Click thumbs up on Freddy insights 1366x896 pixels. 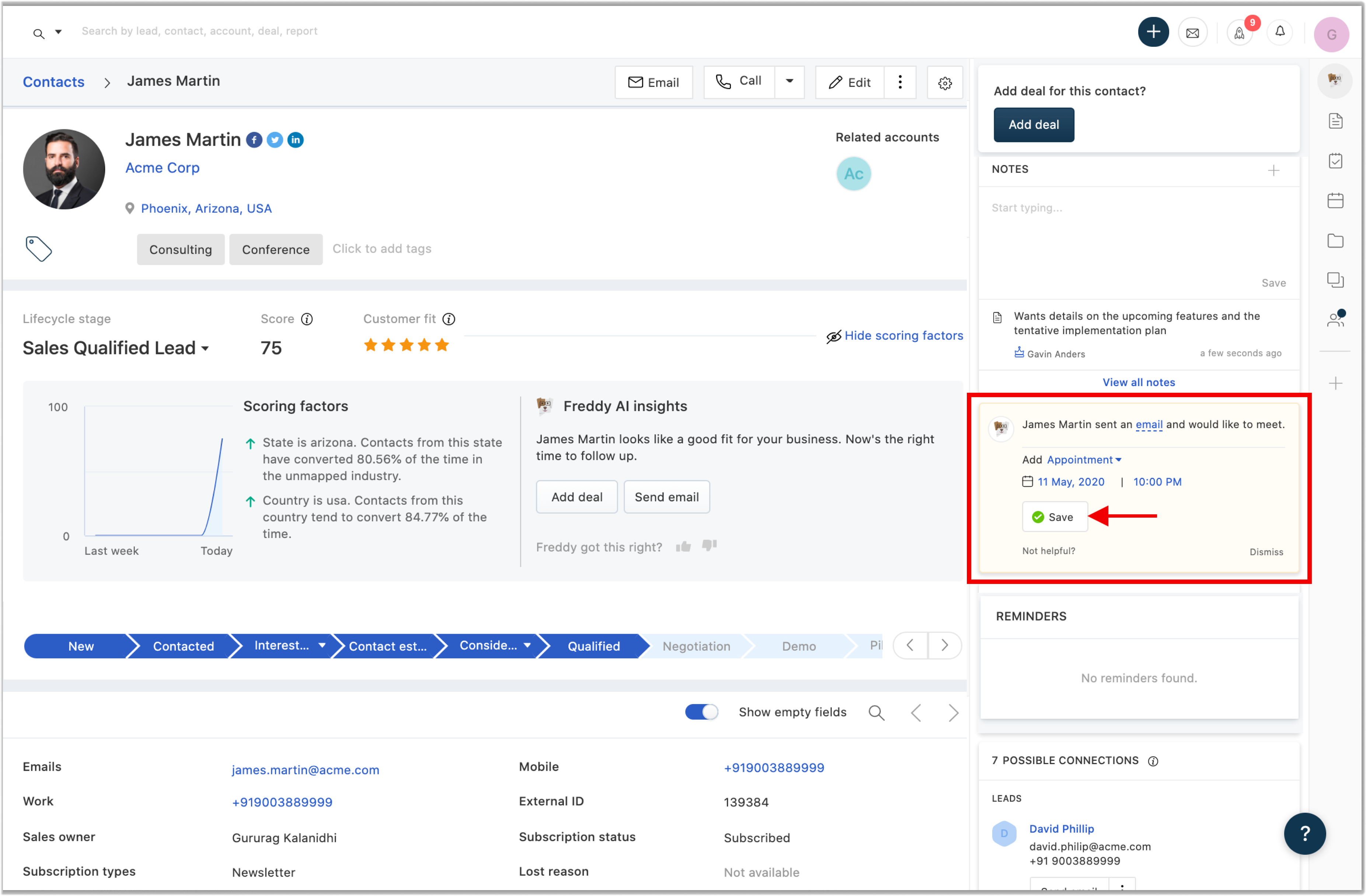(x=683, y=546)
